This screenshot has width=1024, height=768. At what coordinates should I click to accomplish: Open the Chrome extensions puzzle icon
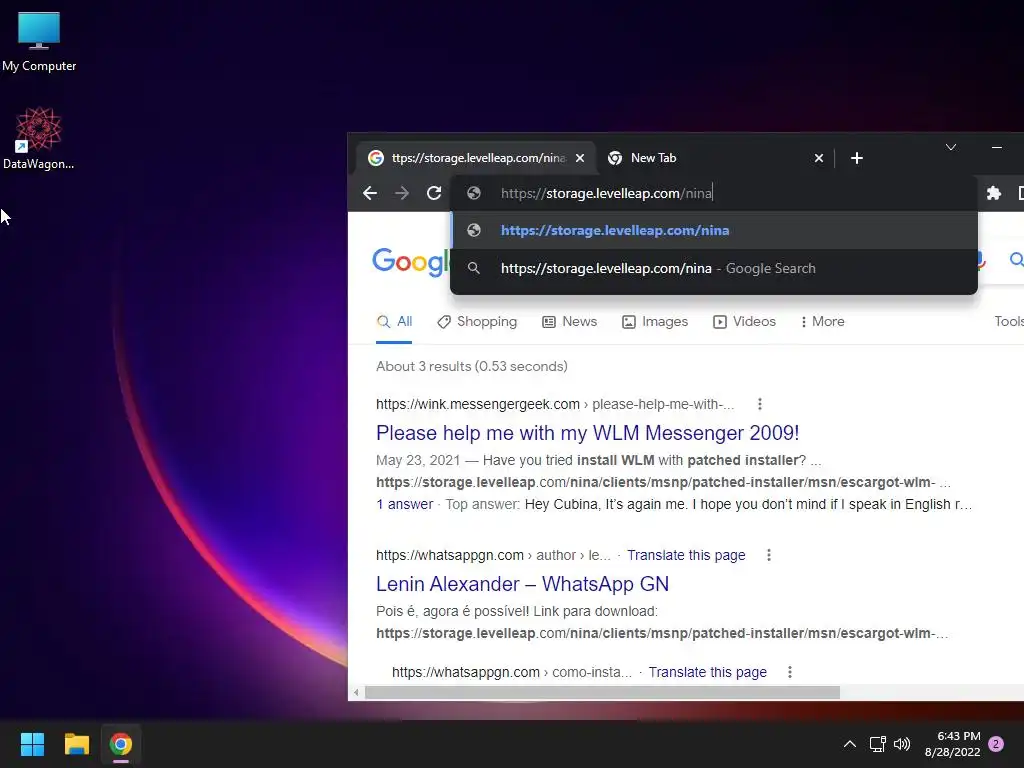click(x=993, y=193)
